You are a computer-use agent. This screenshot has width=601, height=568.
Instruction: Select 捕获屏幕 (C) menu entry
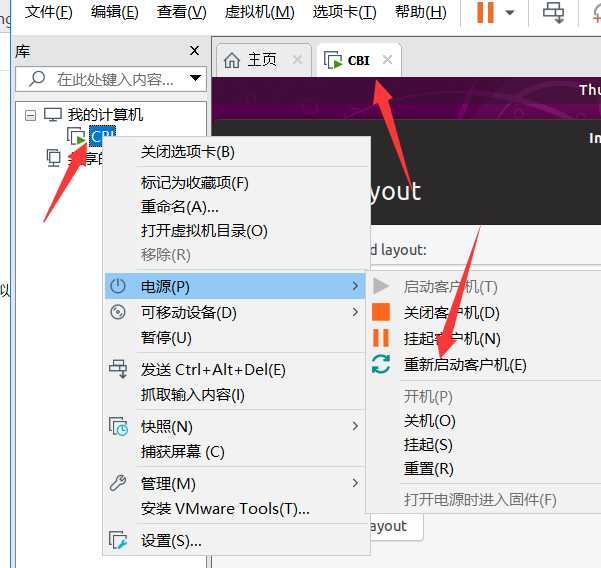235,452
